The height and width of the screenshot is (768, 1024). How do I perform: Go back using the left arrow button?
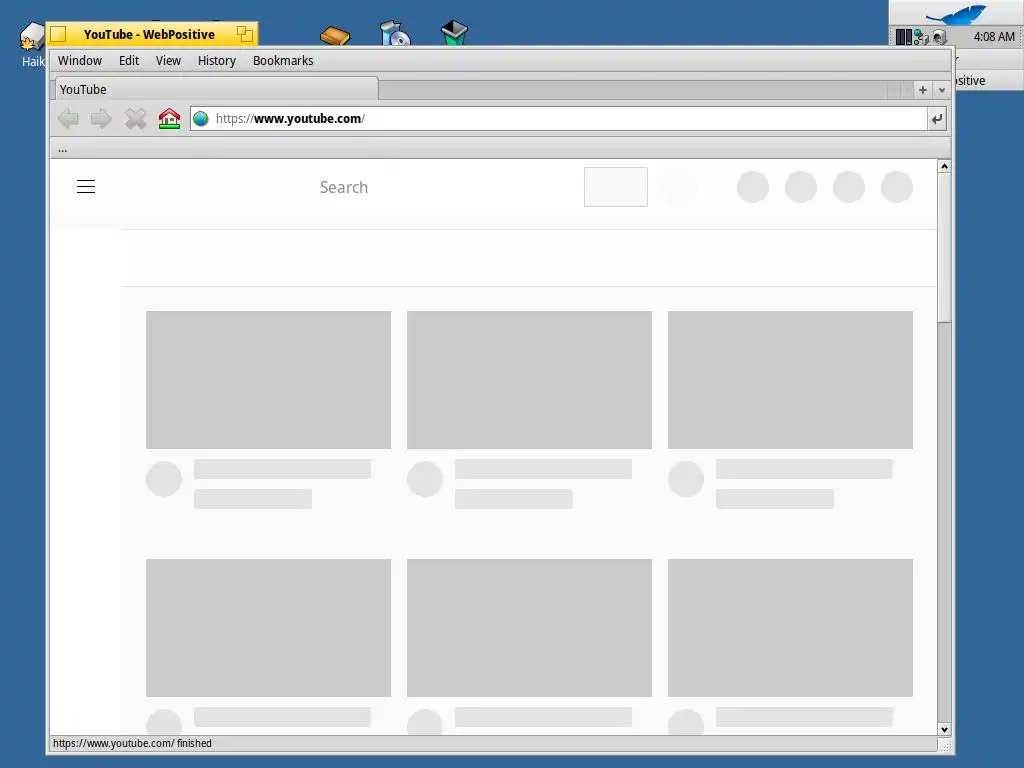69,119
